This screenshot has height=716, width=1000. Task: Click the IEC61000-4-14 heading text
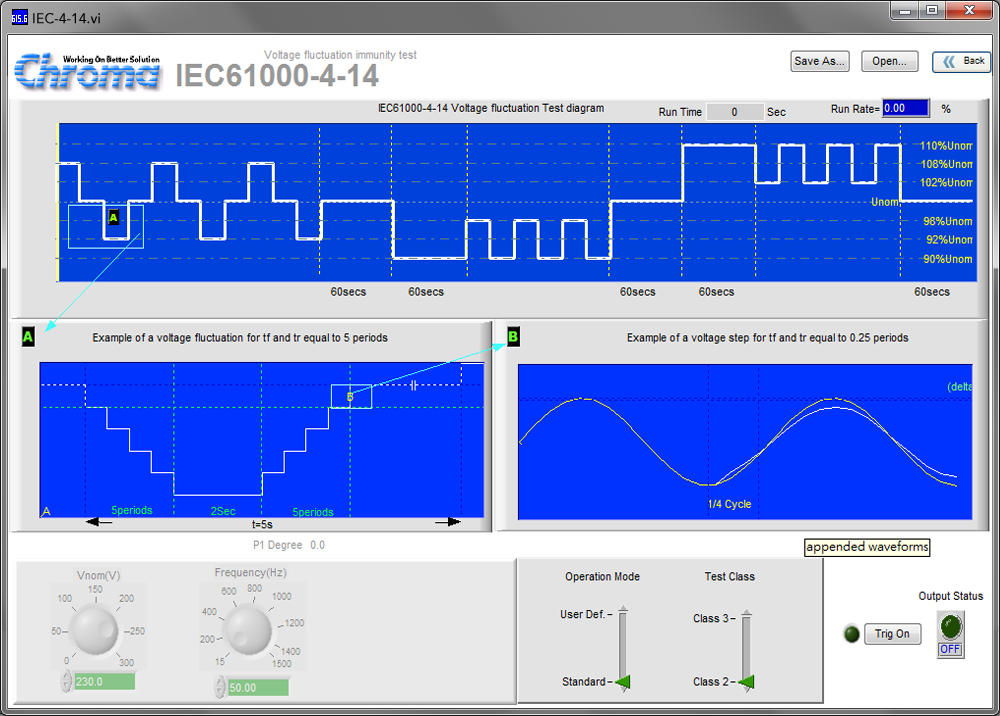[277, 76]
